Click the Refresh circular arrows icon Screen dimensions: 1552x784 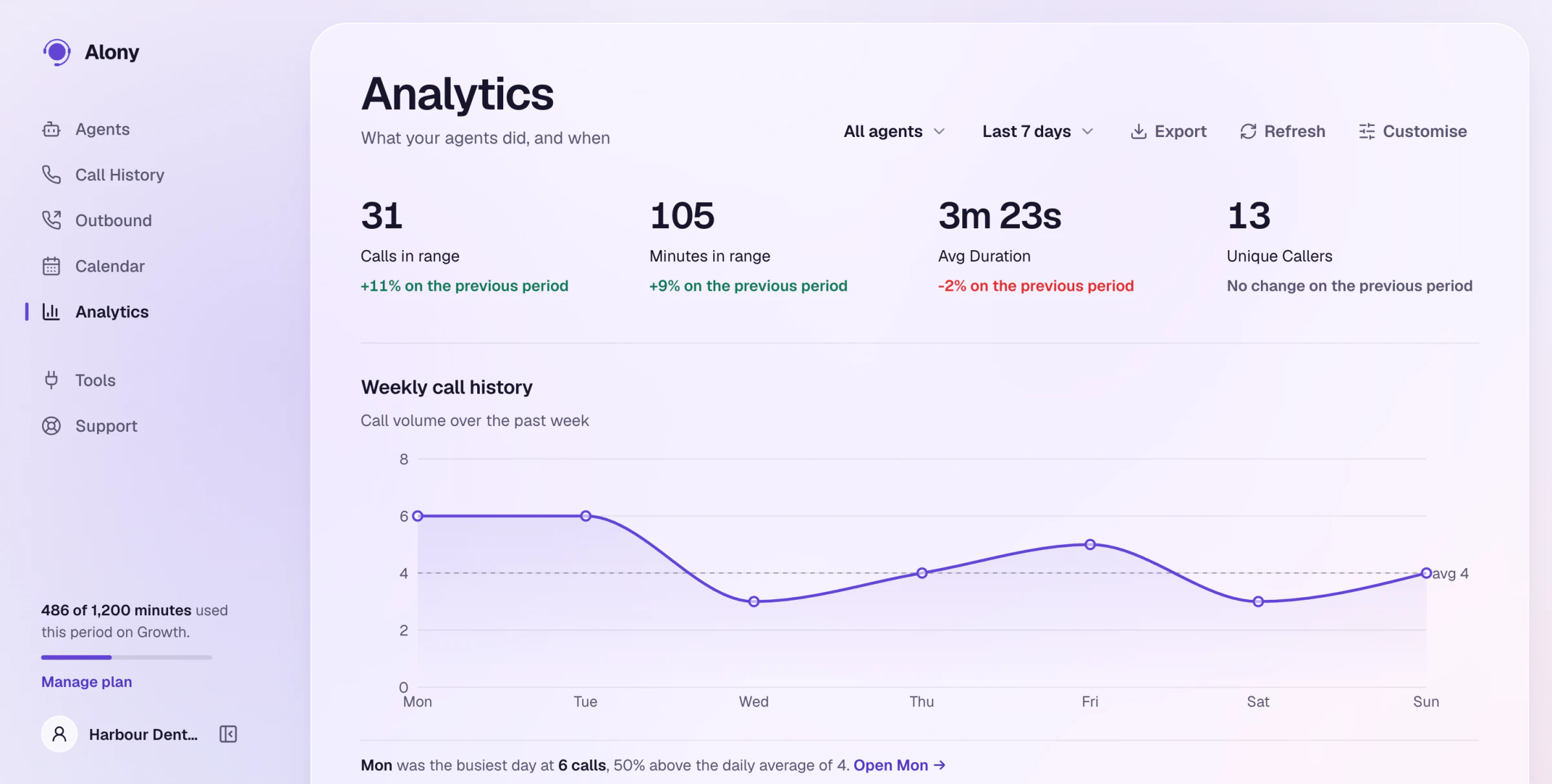(1248, 131)
